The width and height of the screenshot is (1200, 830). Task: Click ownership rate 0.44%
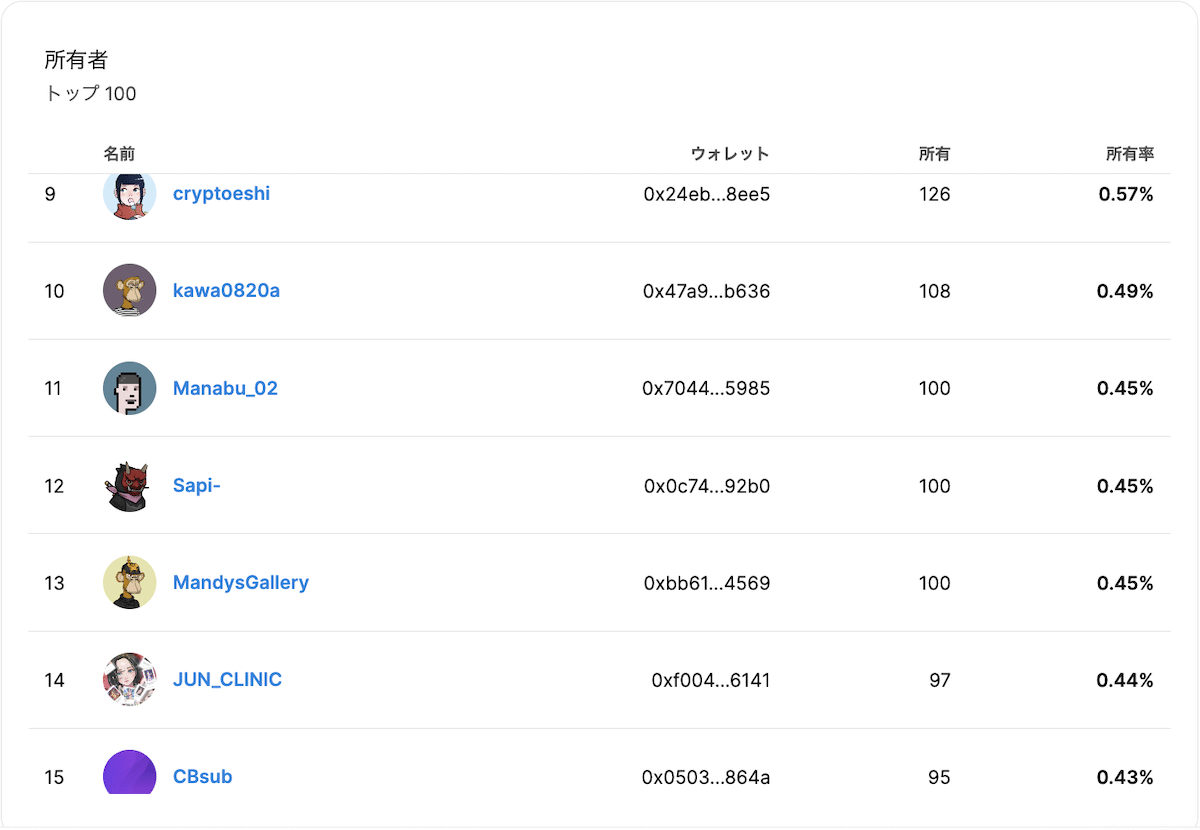click(x=1125, y=680)
